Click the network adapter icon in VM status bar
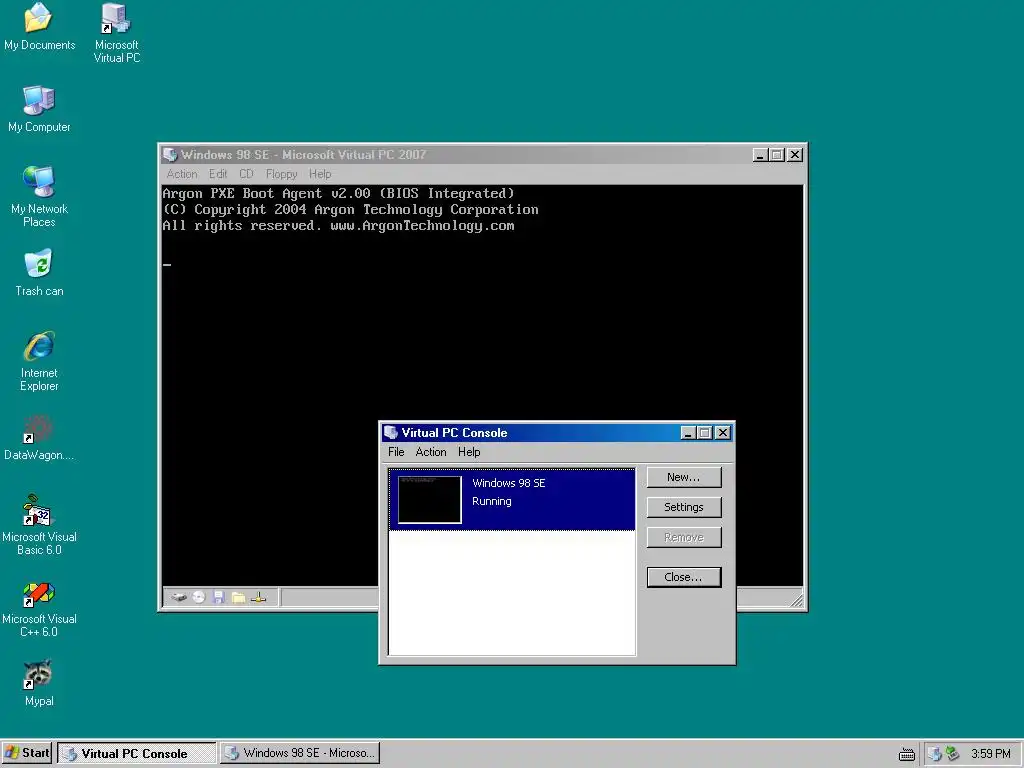The height and width of the screenshot is (768, 1024). click(259, 597)
